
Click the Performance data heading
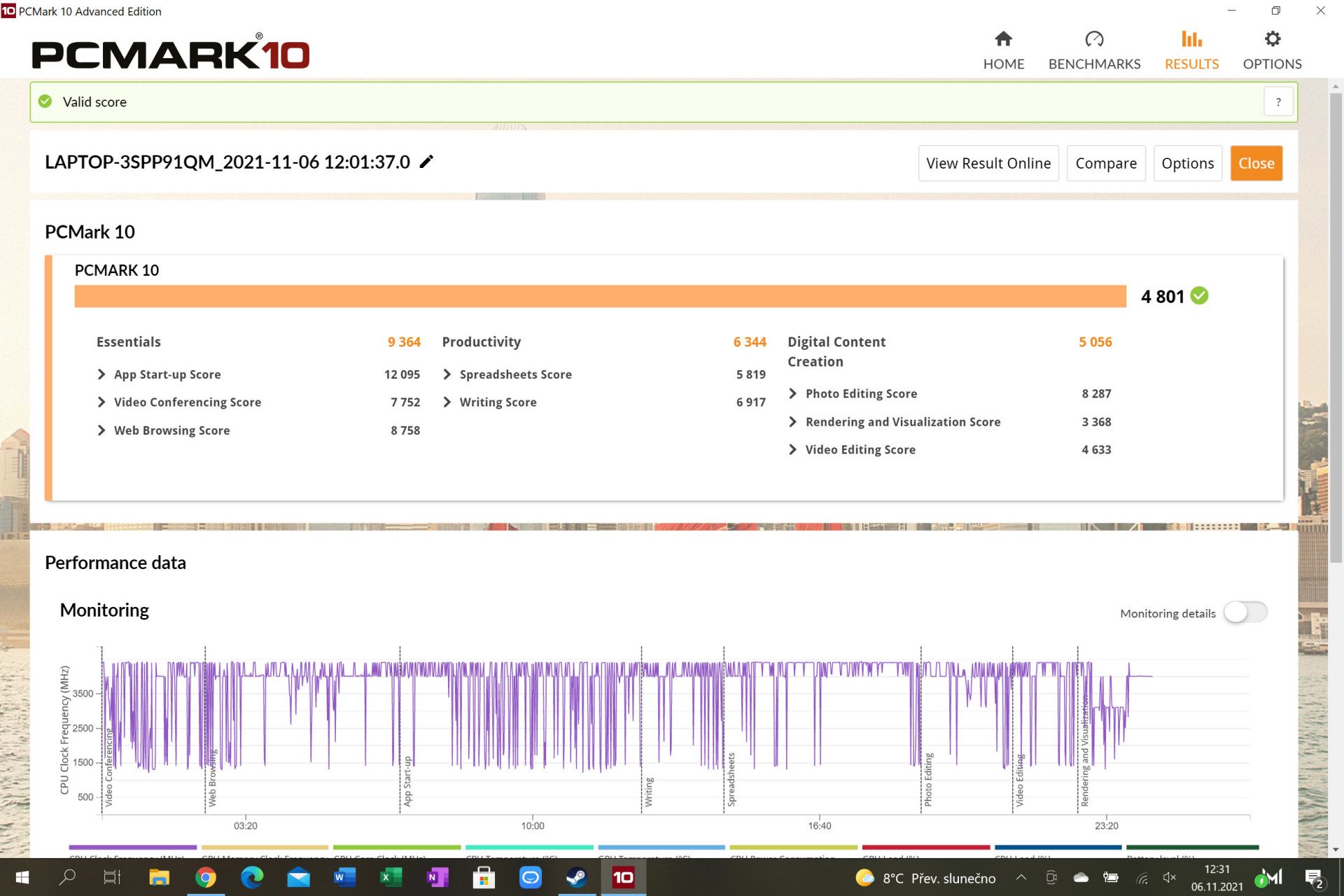115,563
